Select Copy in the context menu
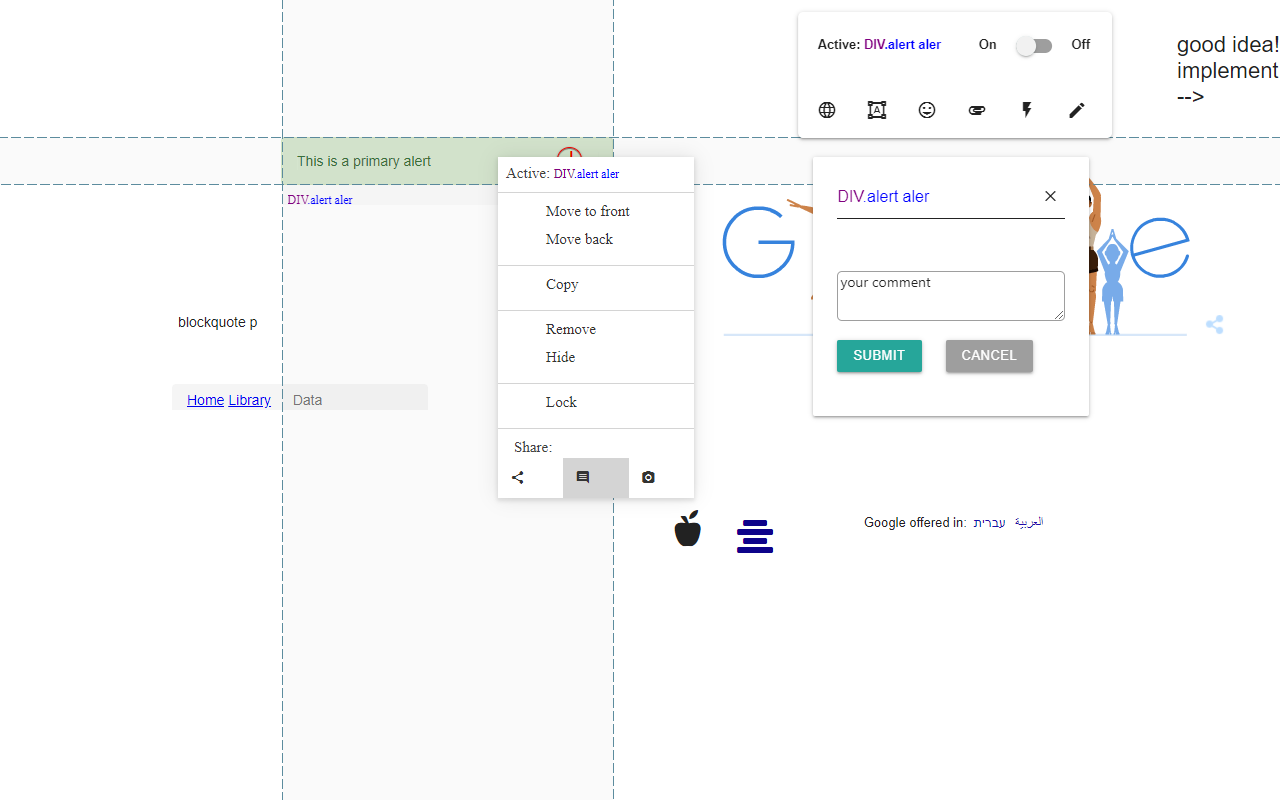Image resolution: width=1280 pixels, height=800 pixels. tap(562, 284)
